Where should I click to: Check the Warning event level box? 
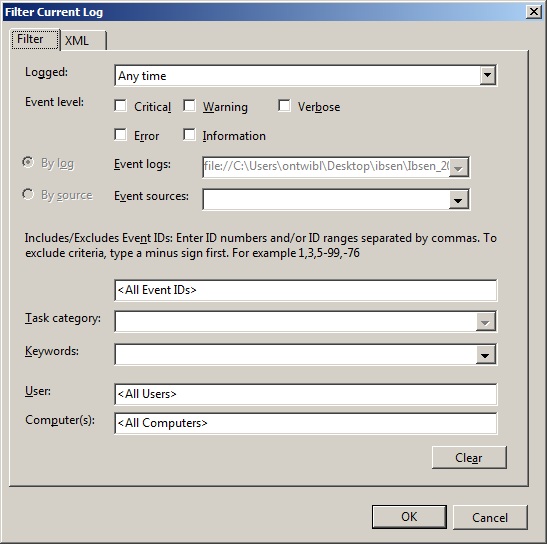pyautogui.click(x=189, y=106)
